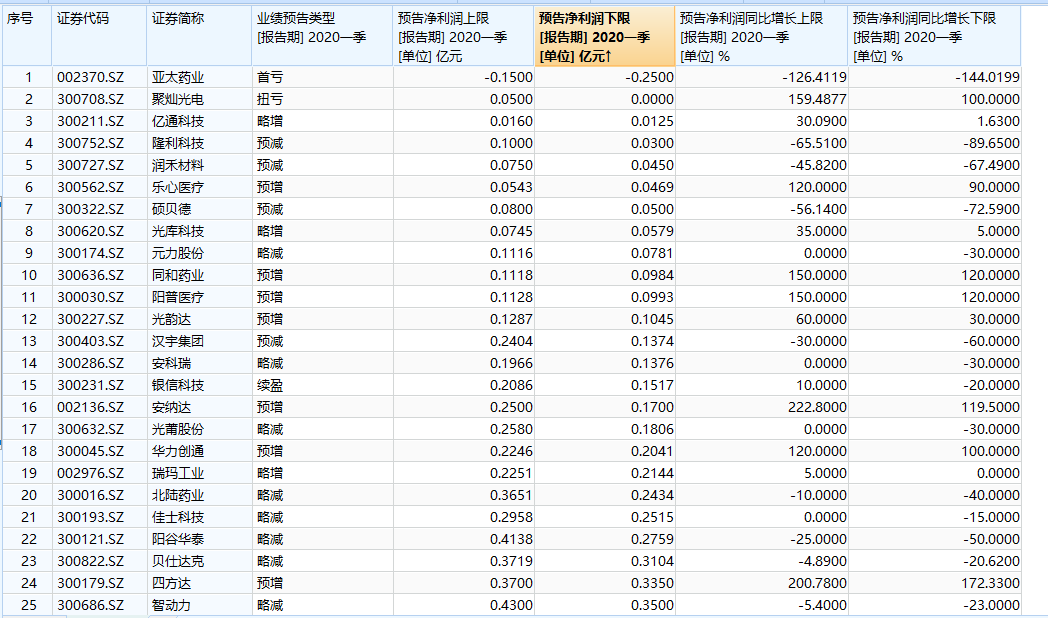Select stock code 300211.SZ
Screen dimensions: 1048x618
[90, 122]
